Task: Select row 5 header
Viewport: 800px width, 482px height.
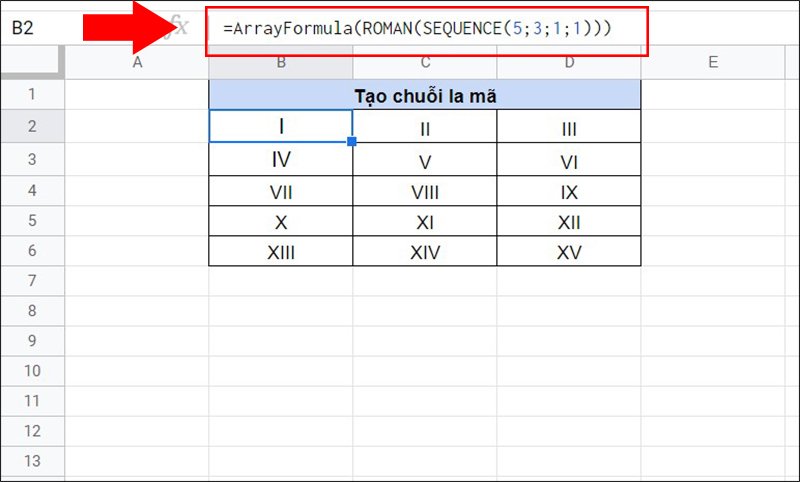Action: pos(32,221)
